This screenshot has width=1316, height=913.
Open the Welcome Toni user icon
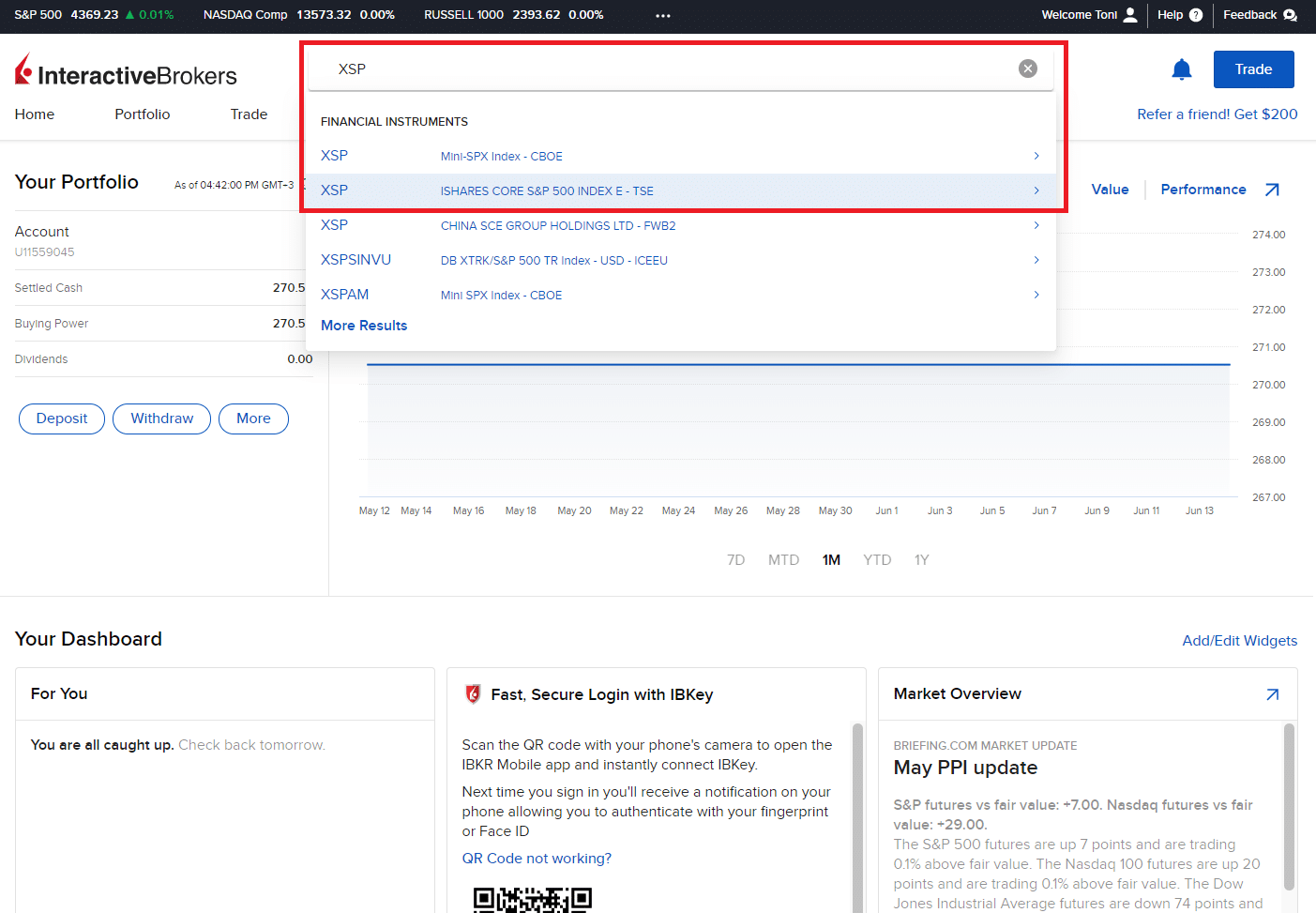[1130, 15]
